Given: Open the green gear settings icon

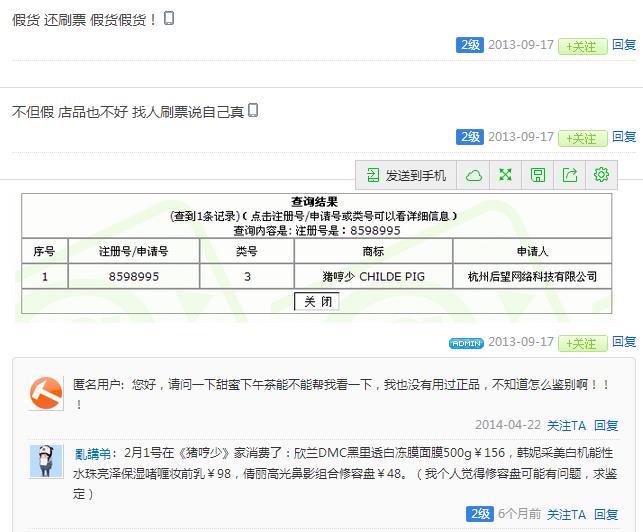Looking at the screenshot, I should 601,175.
